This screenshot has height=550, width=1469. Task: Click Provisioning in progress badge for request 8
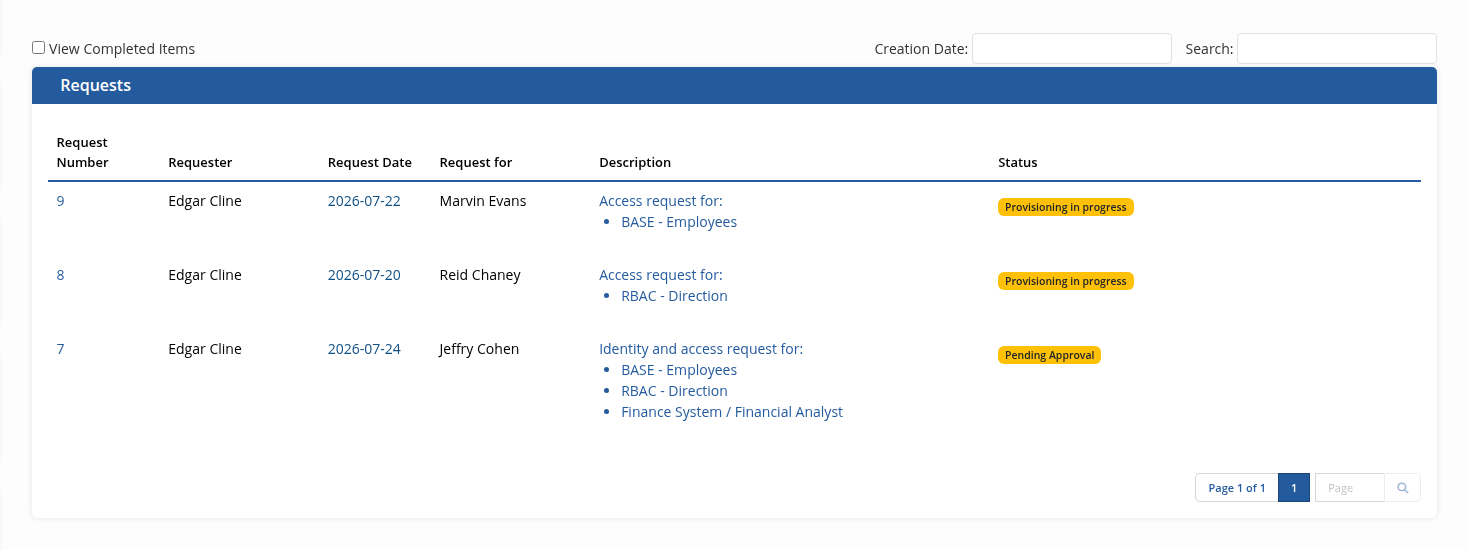coord(1066,281)
